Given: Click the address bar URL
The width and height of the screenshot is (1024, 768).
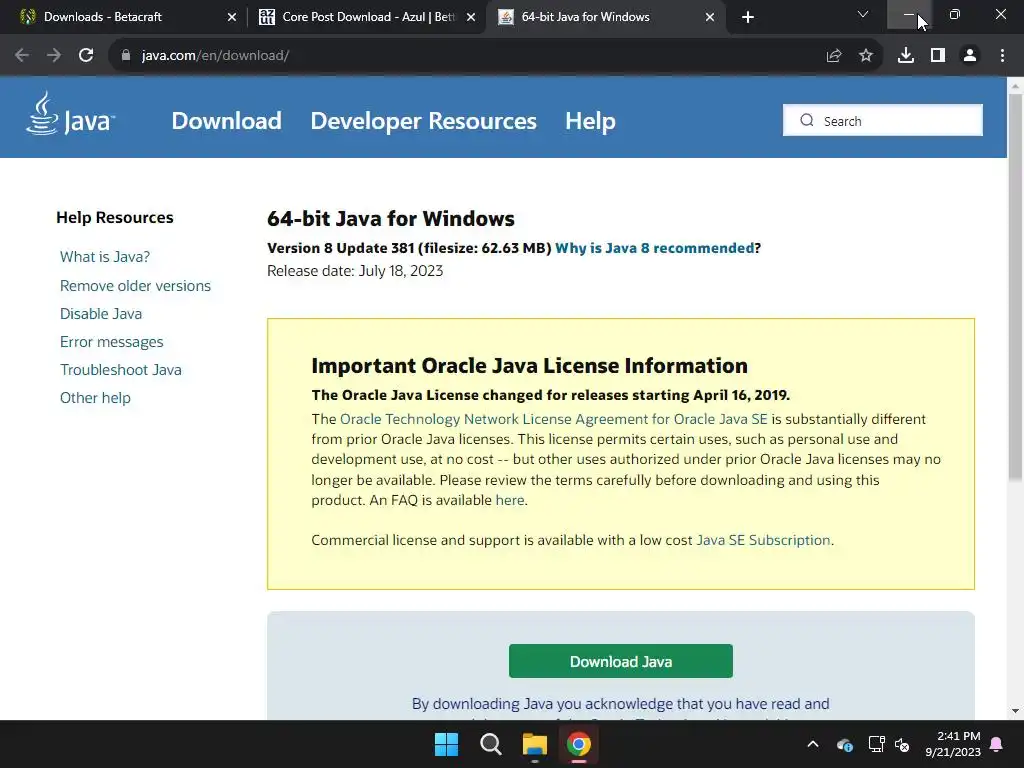Looking at the screenshot, I should (215, 56).
